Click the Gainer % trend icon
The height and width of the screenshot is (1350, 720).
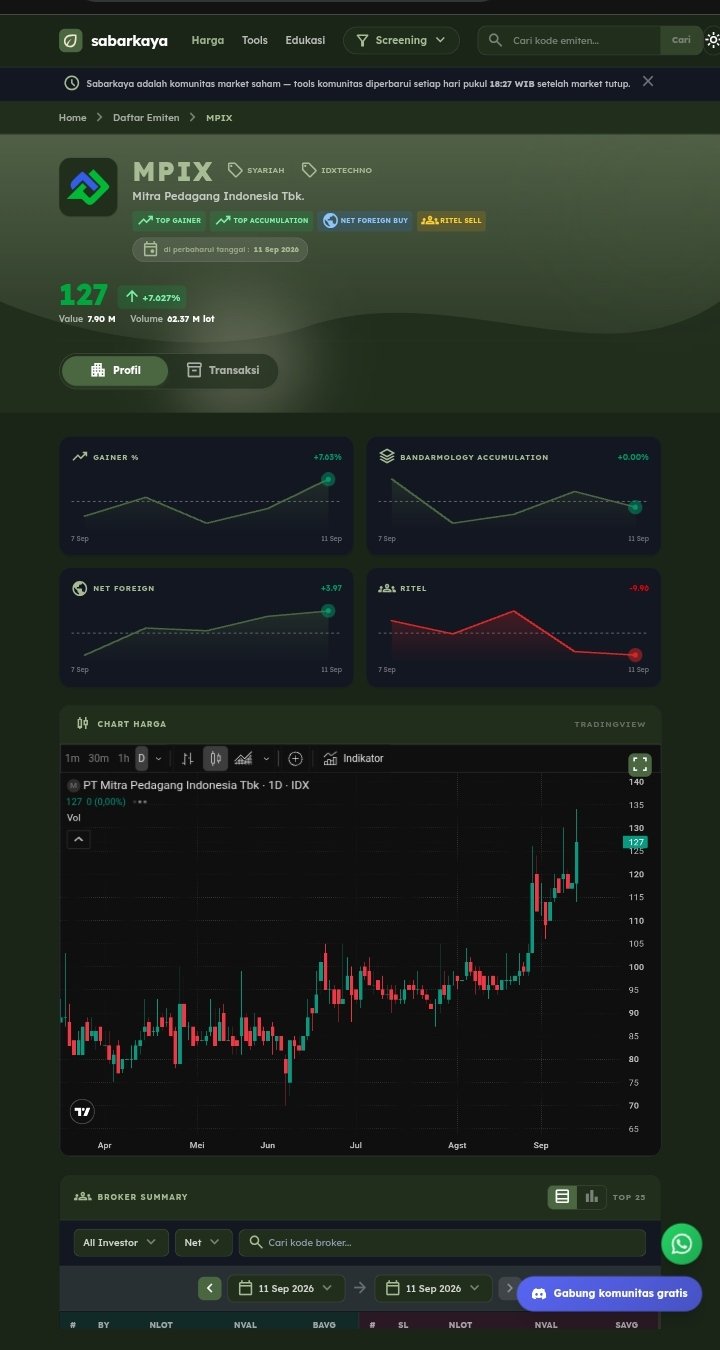pos(80,457)
